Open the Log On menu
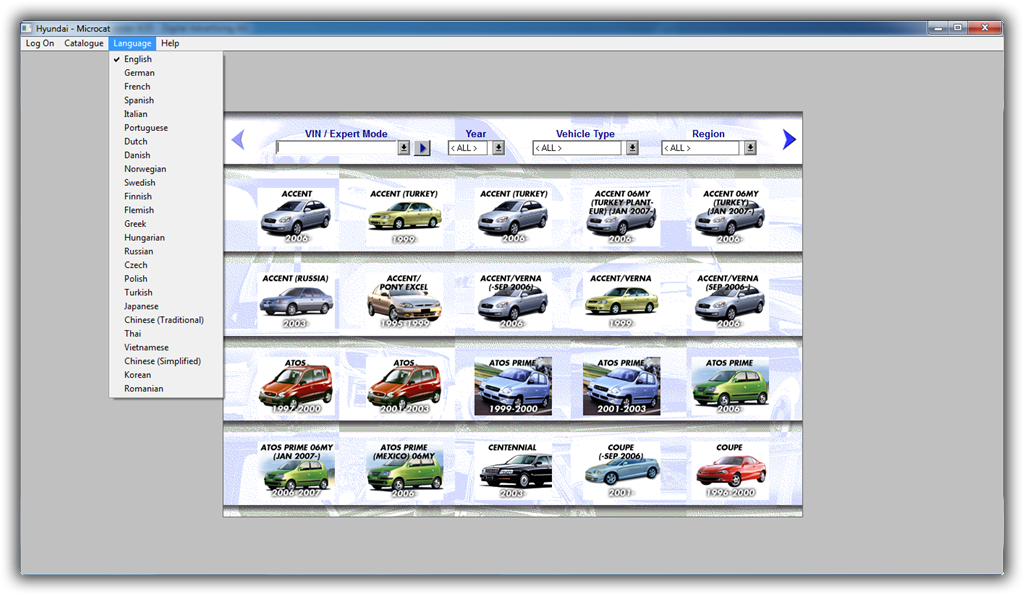This screenshot has height=595, width=1024. pyautogui.click(x=40, y=43)
